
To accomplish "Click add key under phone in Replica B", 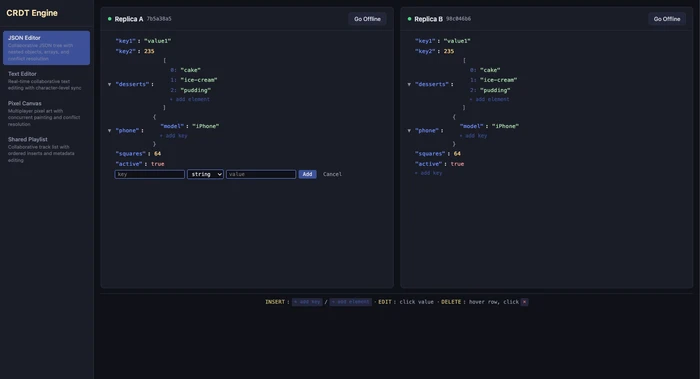I will [x=473, y=136].
